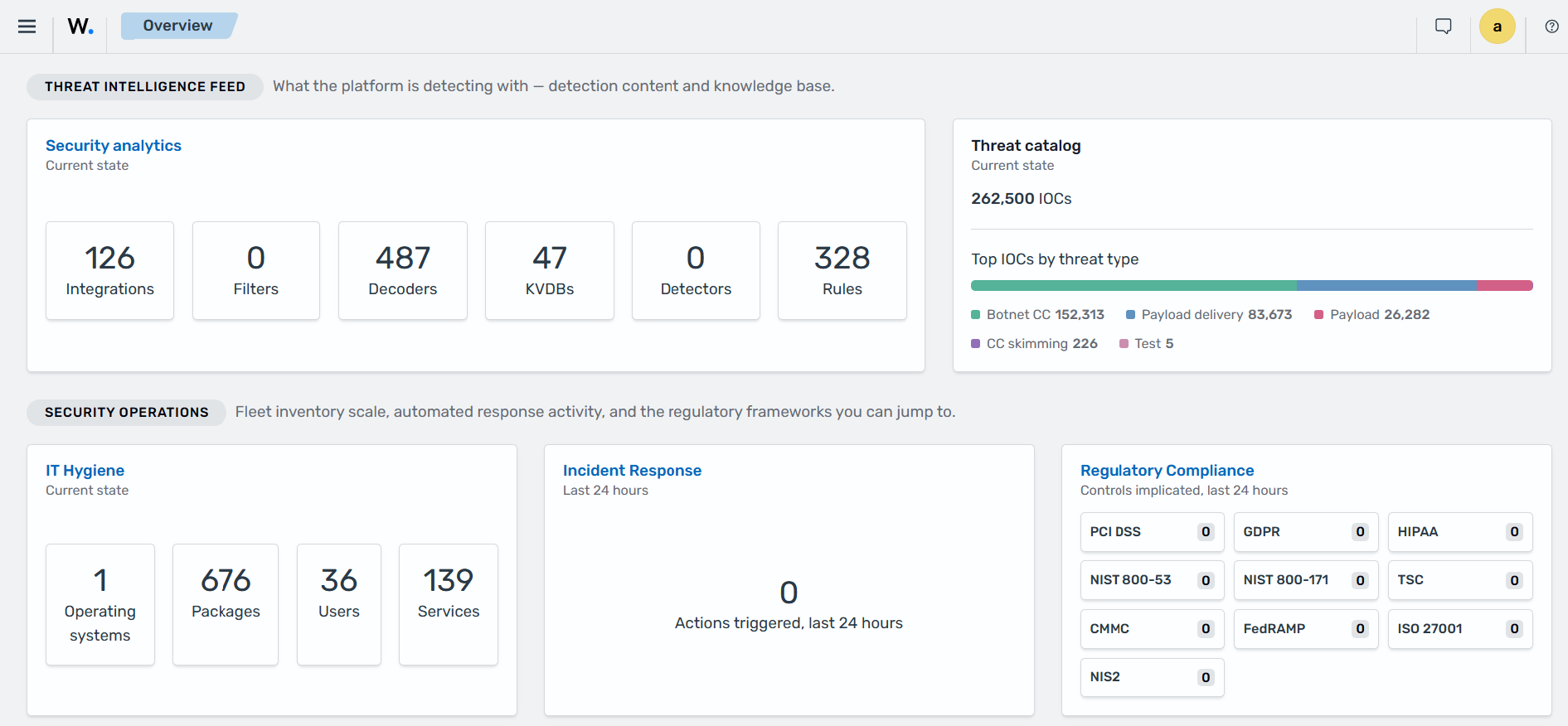Open the Security analytics link
The height and width of the screenshot is (726, 1568).
114,146
